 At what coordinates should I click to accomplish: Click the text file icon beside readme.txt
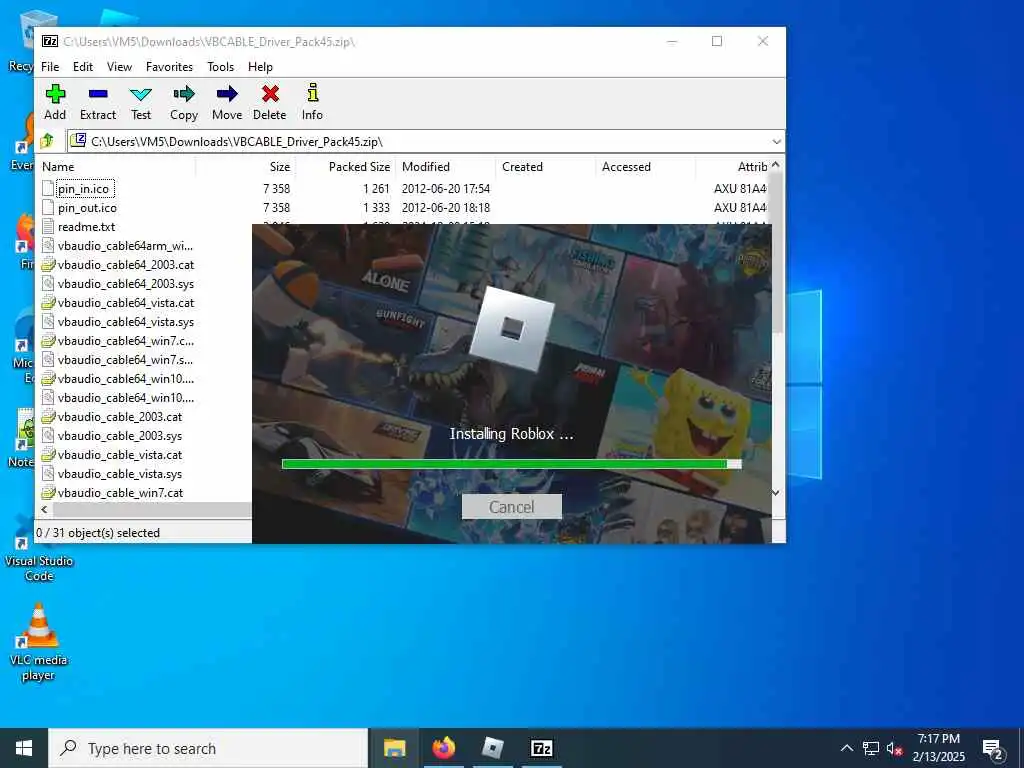pos(48,227)
